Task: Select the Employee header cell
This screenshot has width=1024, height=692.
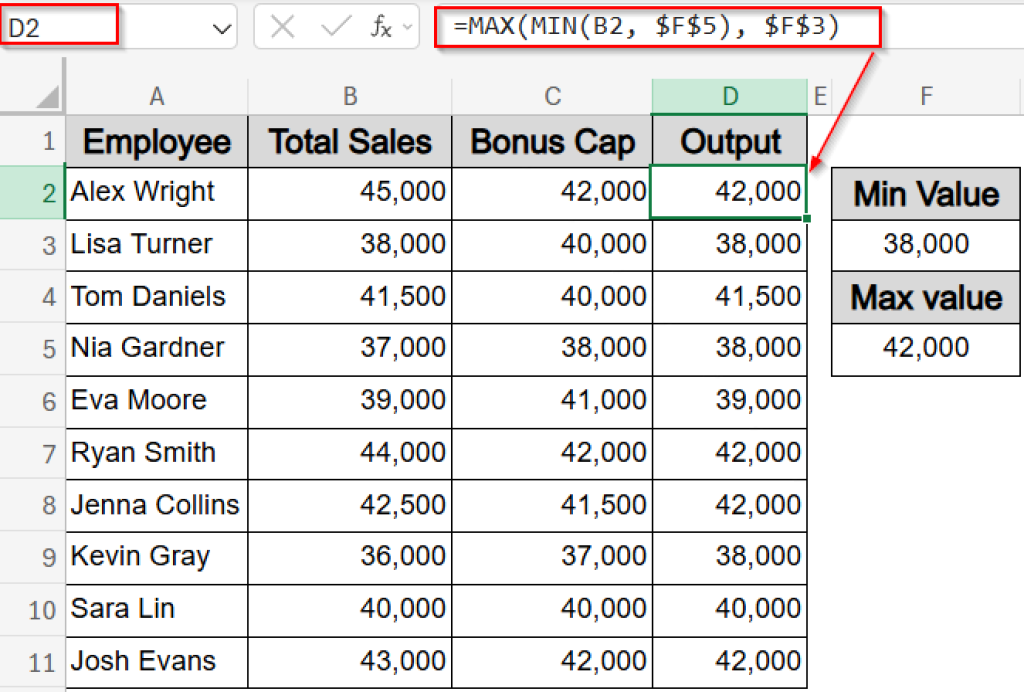Action: (156, 141)
